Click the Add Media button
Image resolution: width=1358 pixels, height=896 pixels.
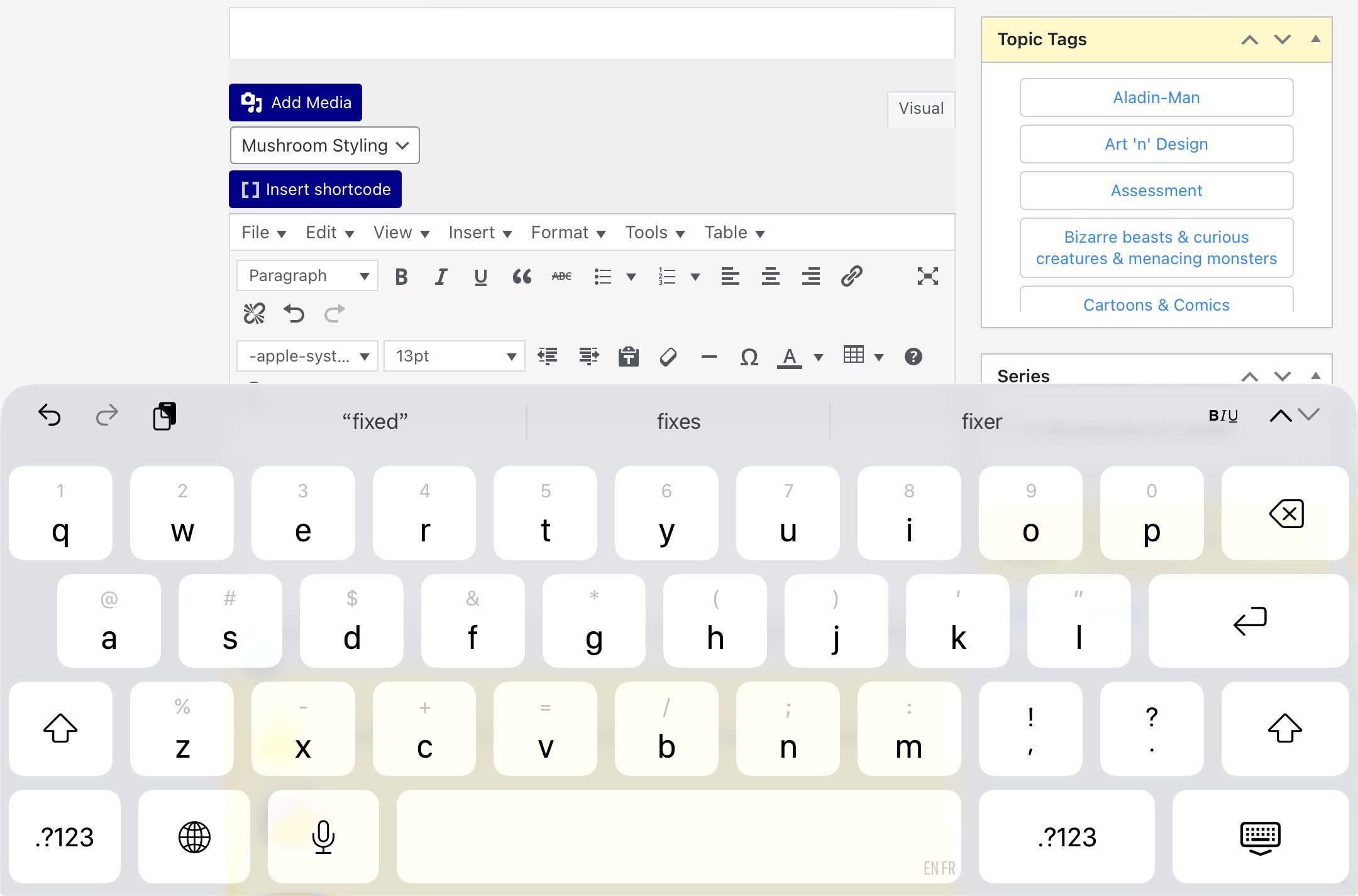coord(295,102)
